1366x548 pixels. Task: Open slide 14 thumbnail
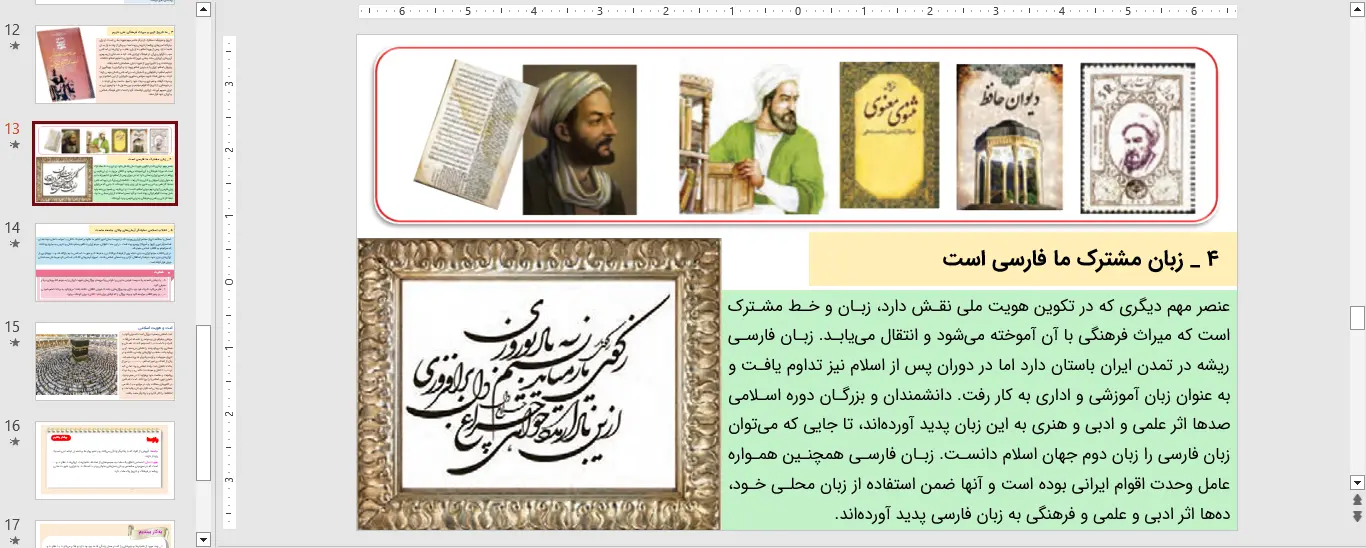[x=105, y=262]
